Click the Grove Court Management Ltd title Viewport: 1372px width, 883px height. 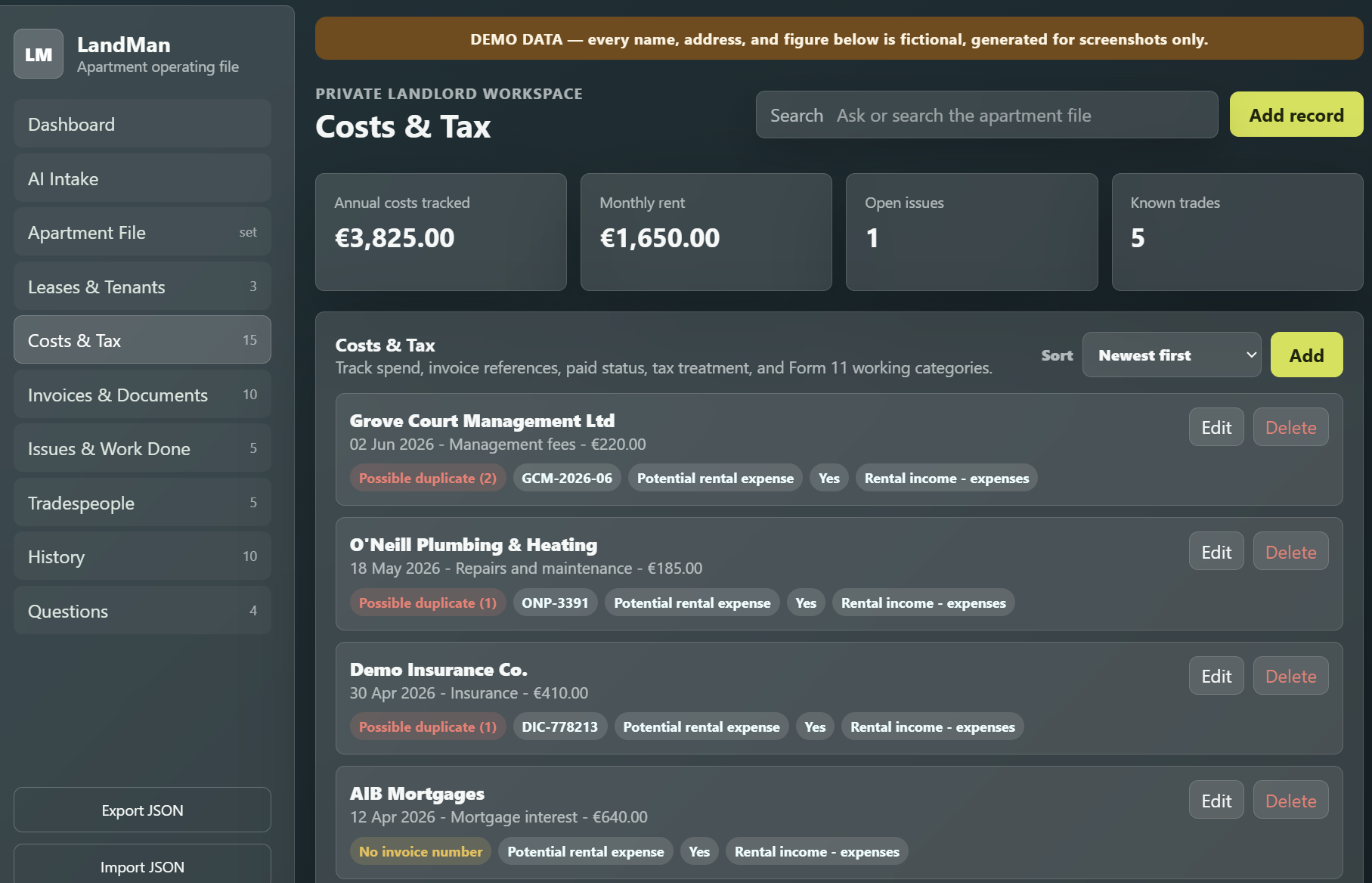(482, 420)
